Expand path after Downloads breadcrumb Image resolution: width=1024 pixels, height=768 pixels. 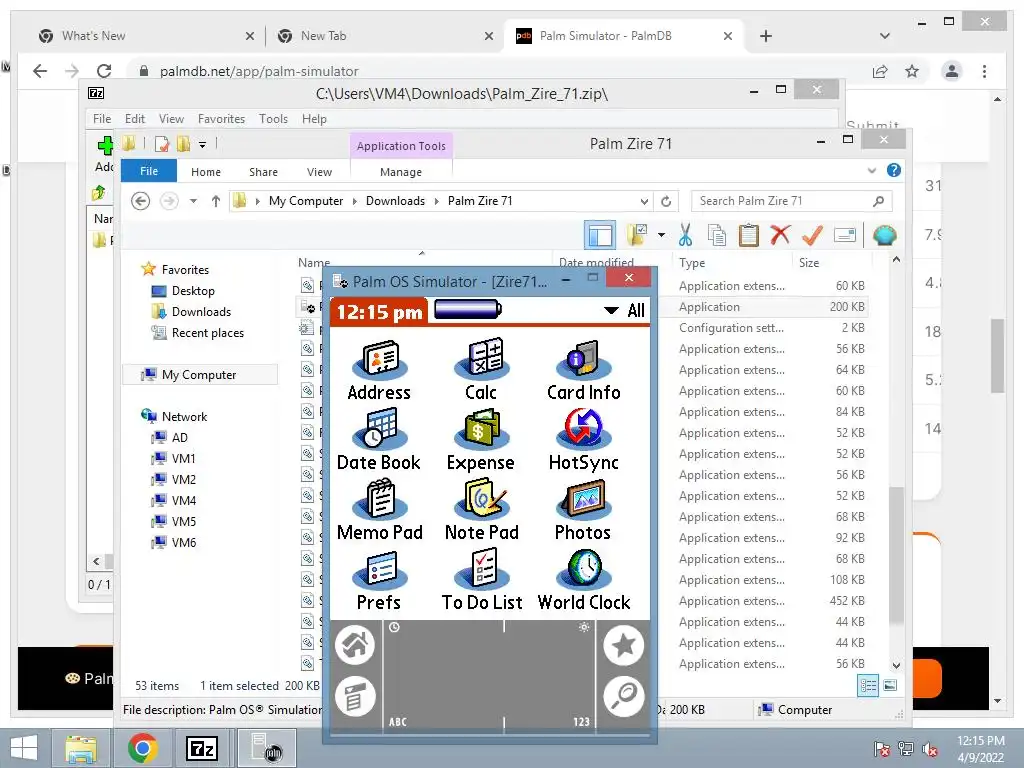point(437,201)
